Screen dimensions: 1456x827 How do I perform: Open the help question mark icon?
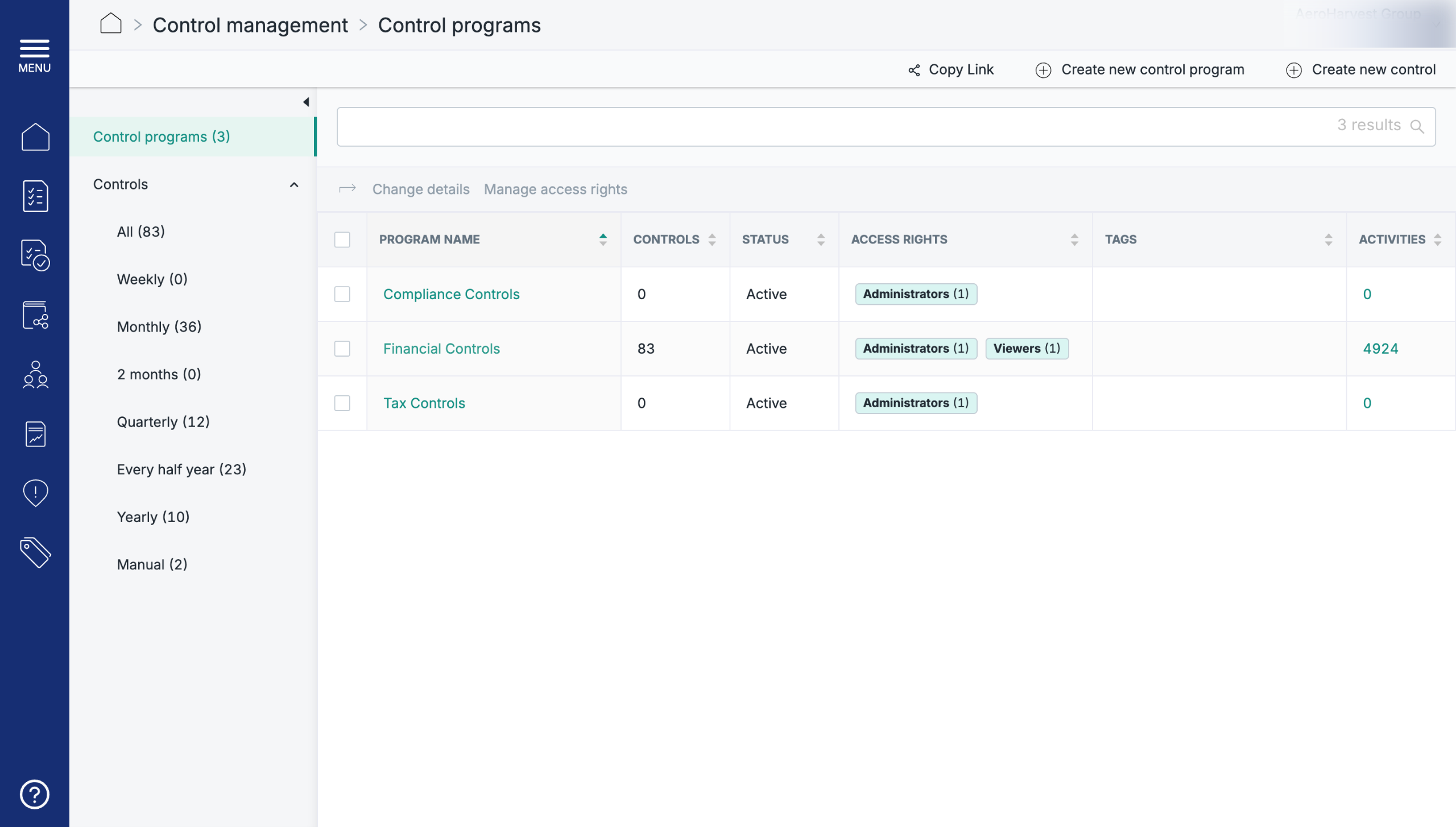(35, 794)
